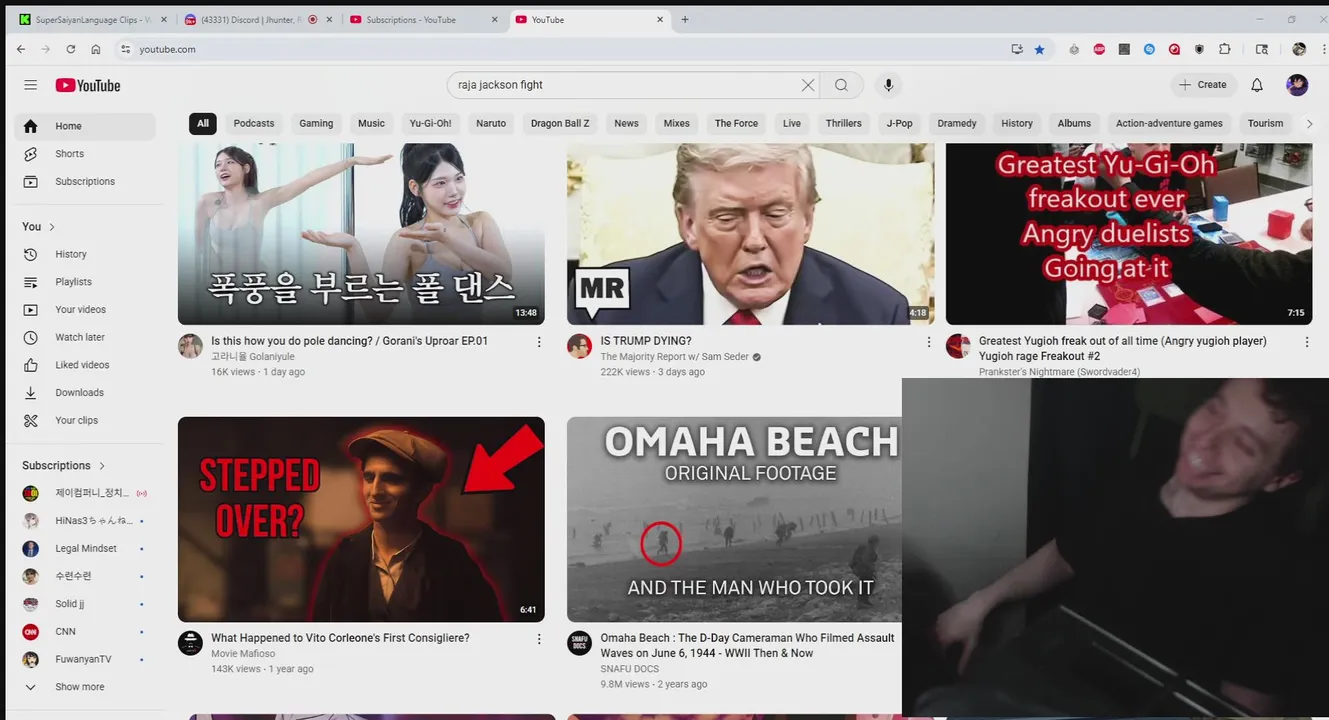Switch to Subscriptions - YouTube tab
This screenshot has width=1329, height=720.
pos(410,20)
